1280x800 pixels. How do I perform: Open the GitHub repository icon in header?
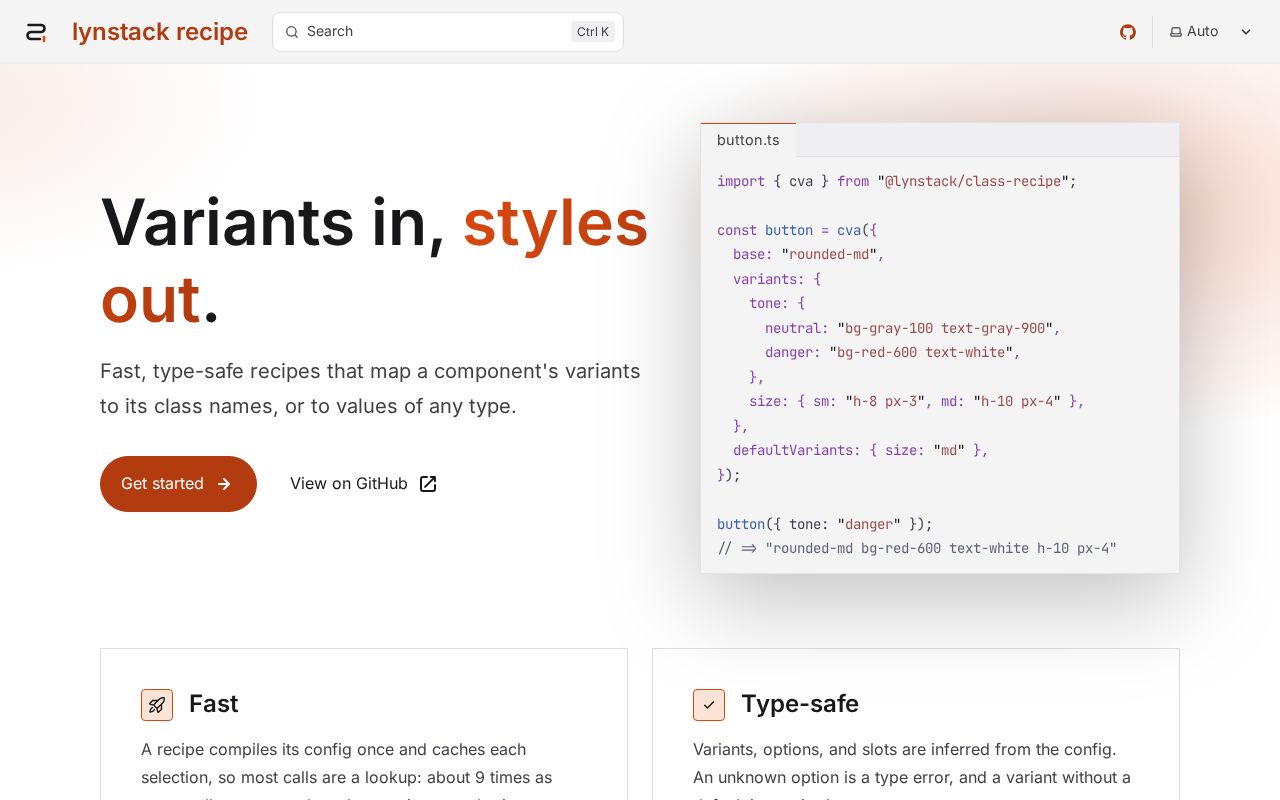[1128, 32]
